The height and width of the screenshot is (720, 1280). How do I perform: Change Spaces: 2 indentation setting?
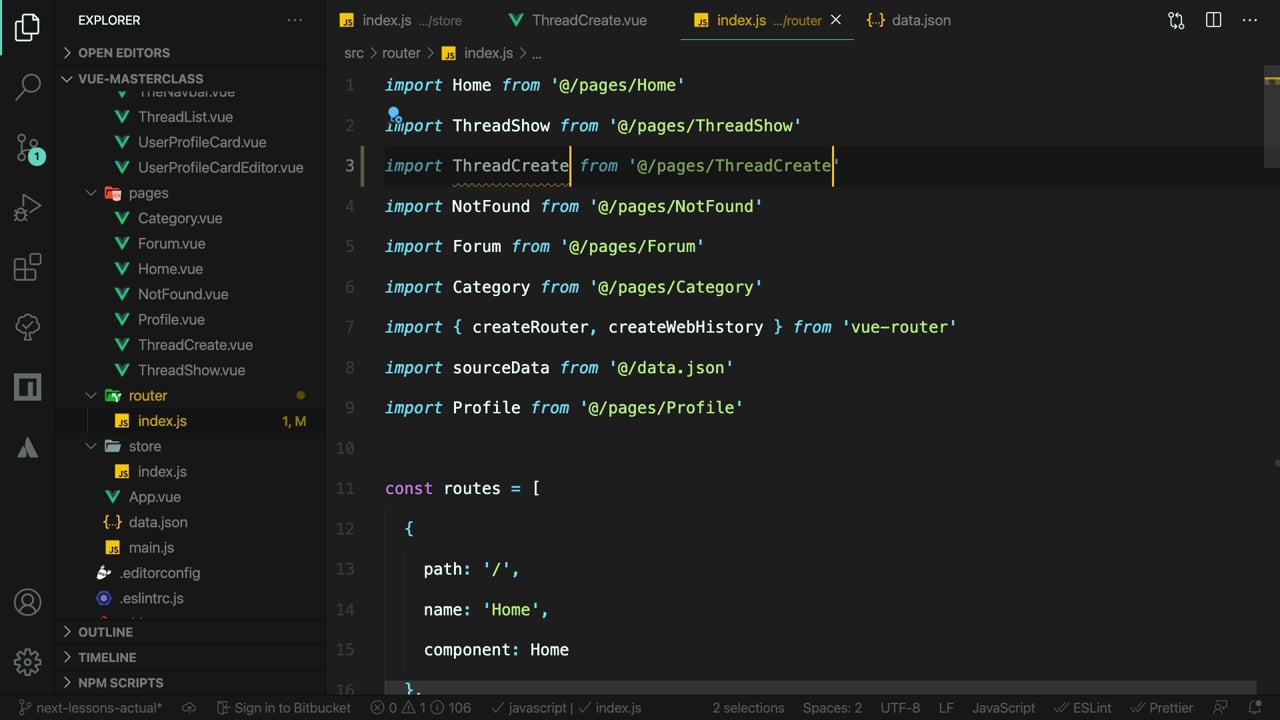coord(832,708)
